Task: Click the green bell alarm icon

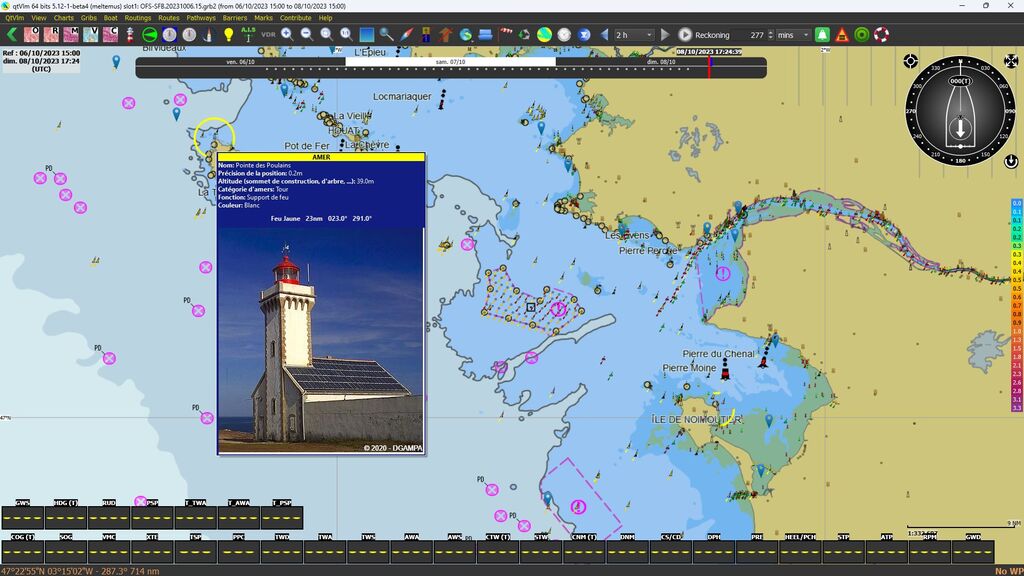Action: (x=822, y=35)
